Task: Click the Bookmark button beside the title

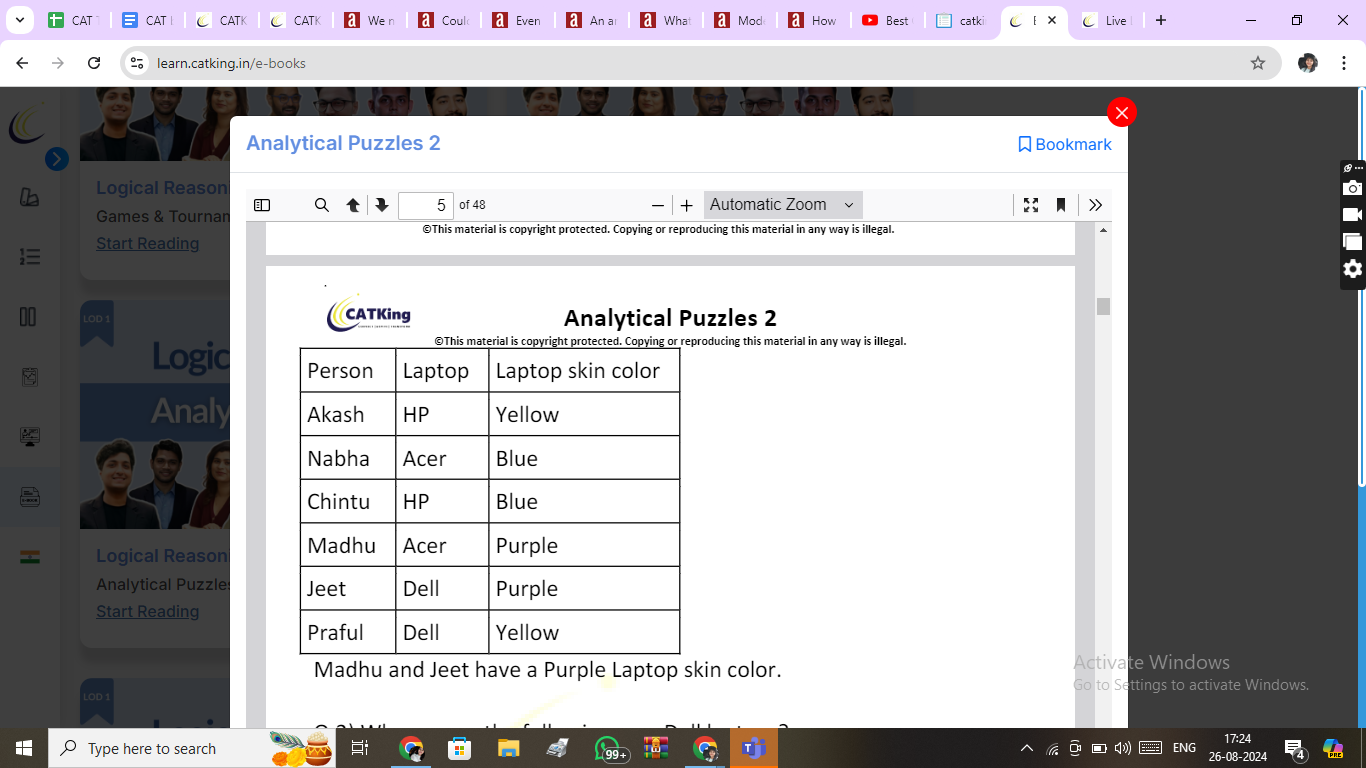Action: (x=1064, y=144)
